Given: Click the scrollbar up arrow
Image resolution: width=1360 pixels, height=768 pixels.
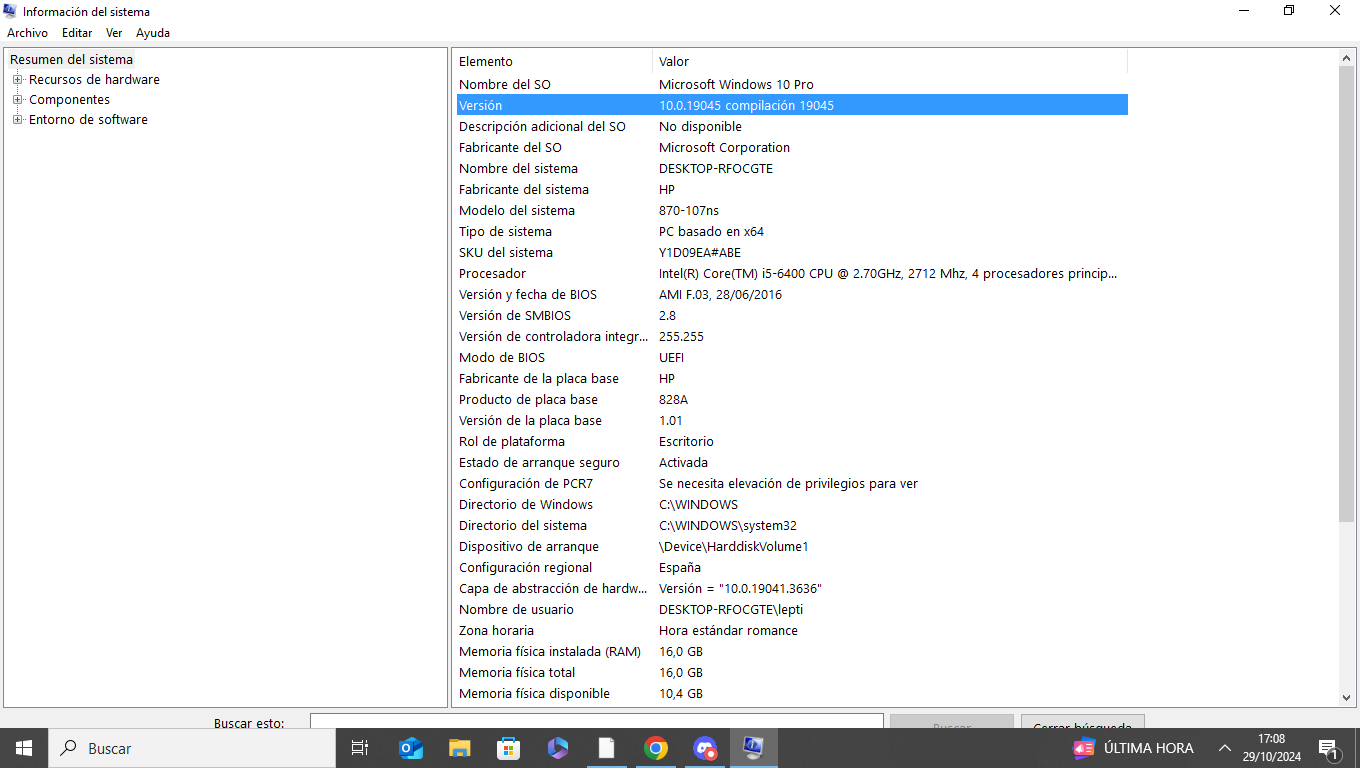Looking at the screenshot, I should pos(1347,59).
